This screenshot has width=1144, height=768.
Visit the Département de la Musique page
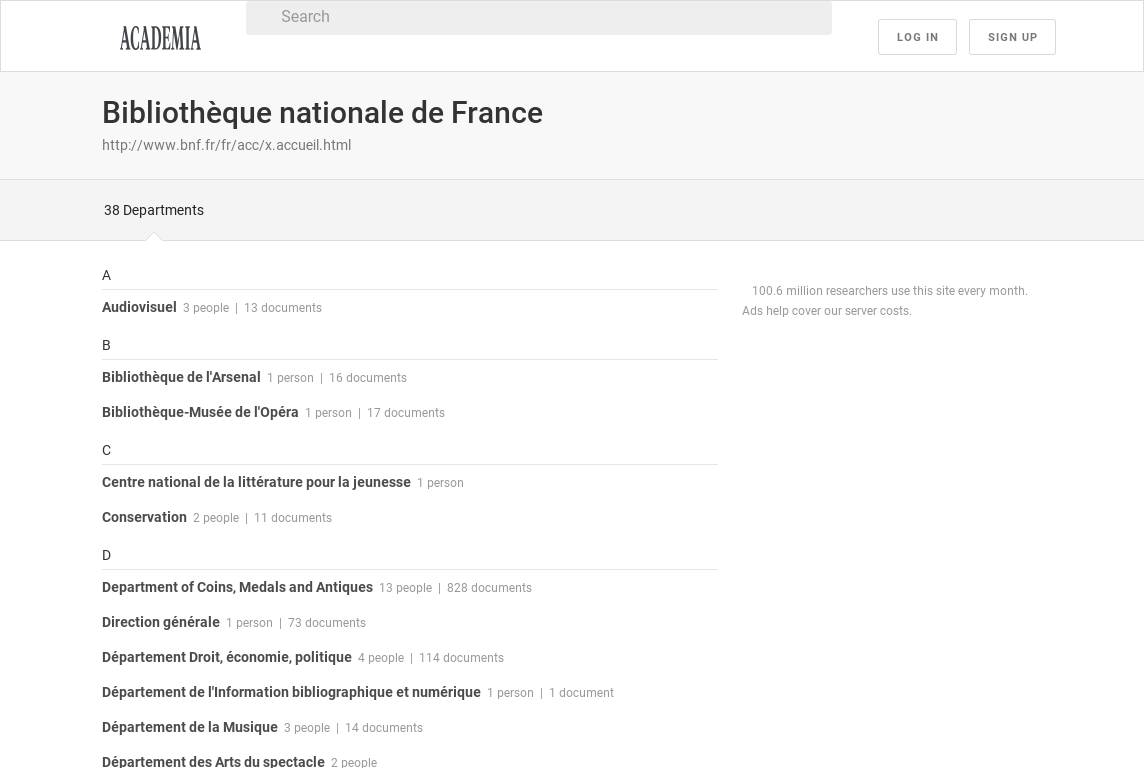coord(190,728)
